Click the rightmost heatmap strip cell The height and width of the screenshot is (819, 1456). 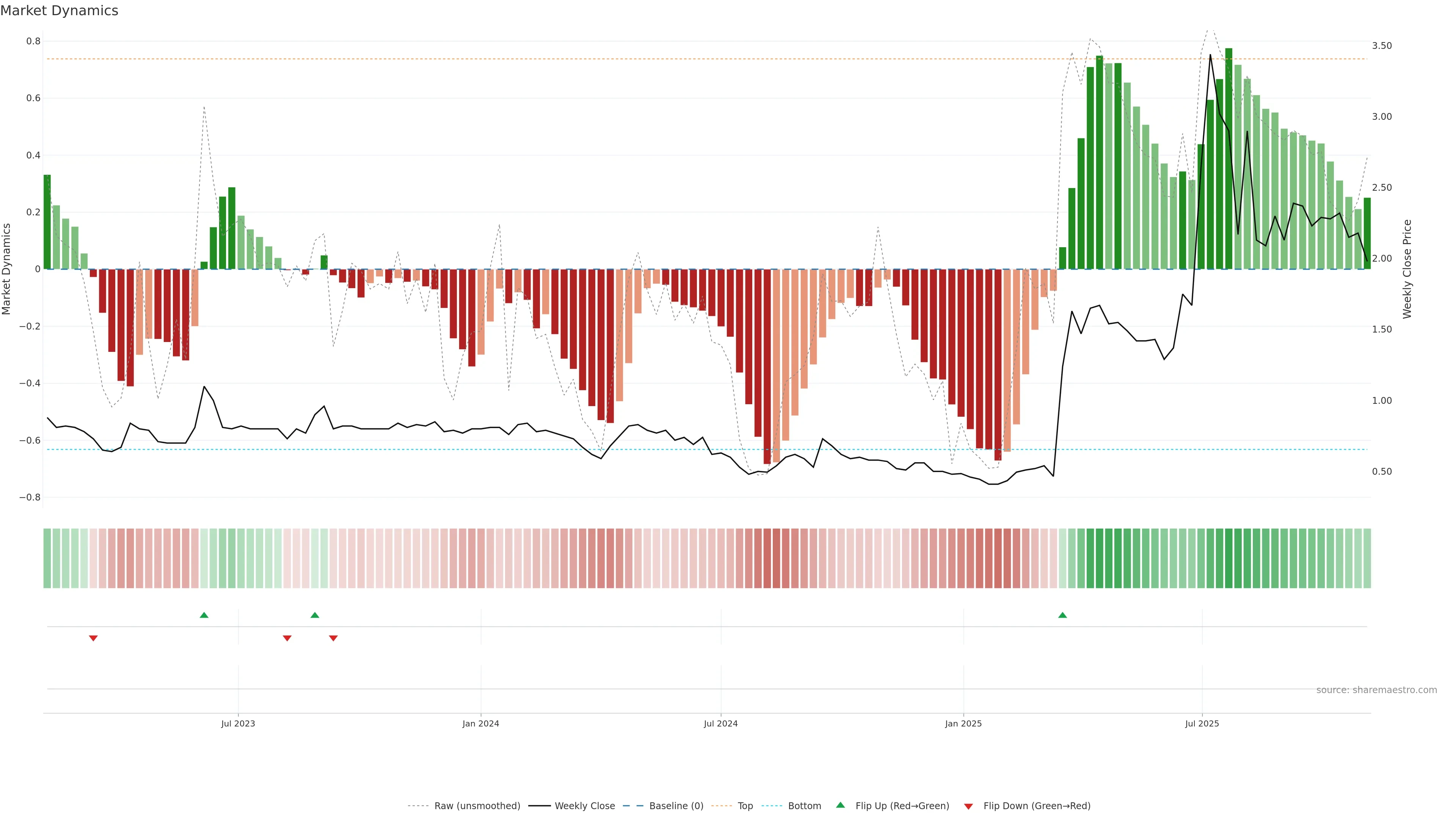[x=1367, y=558]
